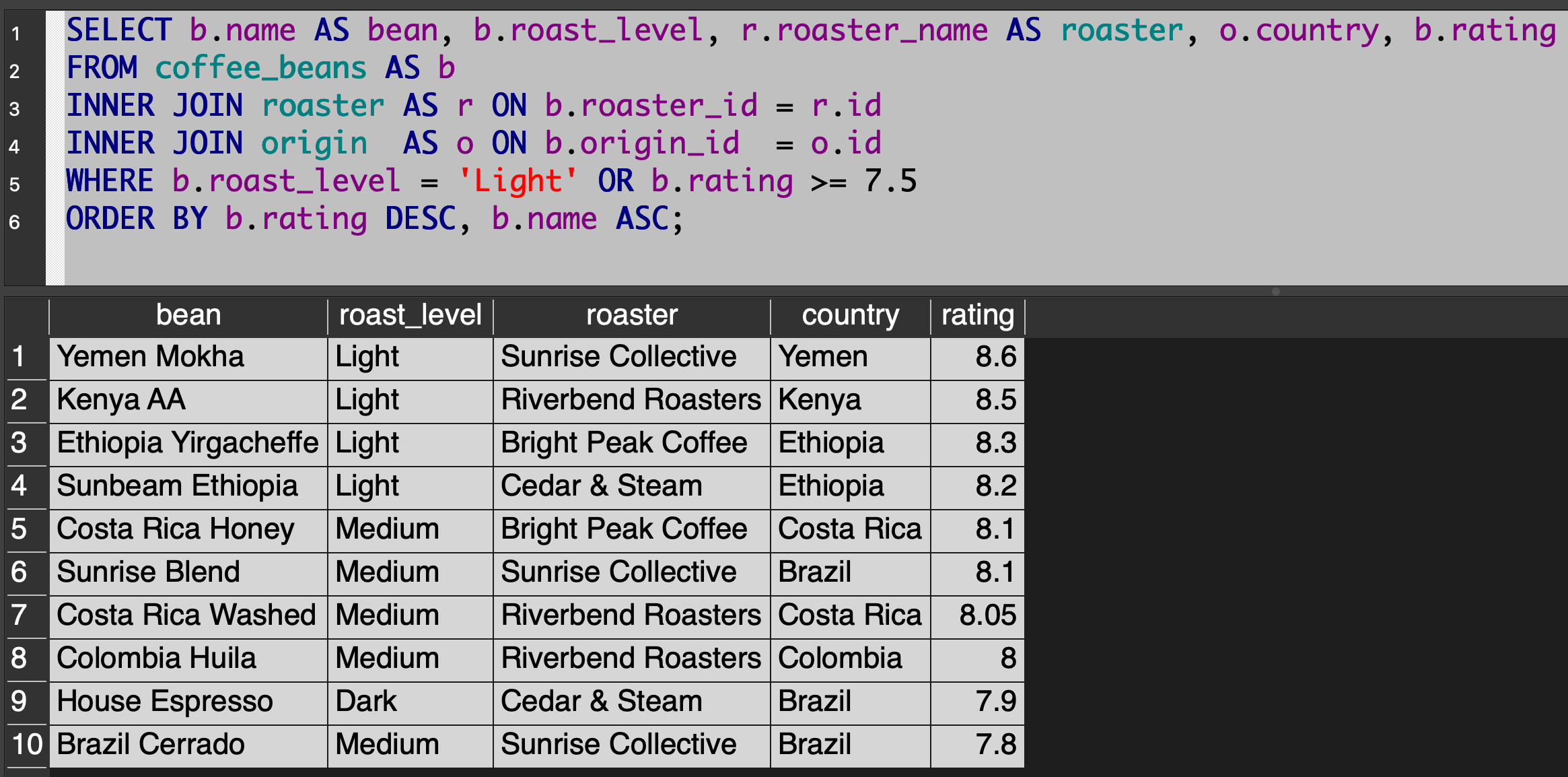Select result row number 1
Viewport: 1568px width, 777px height.
20,357
